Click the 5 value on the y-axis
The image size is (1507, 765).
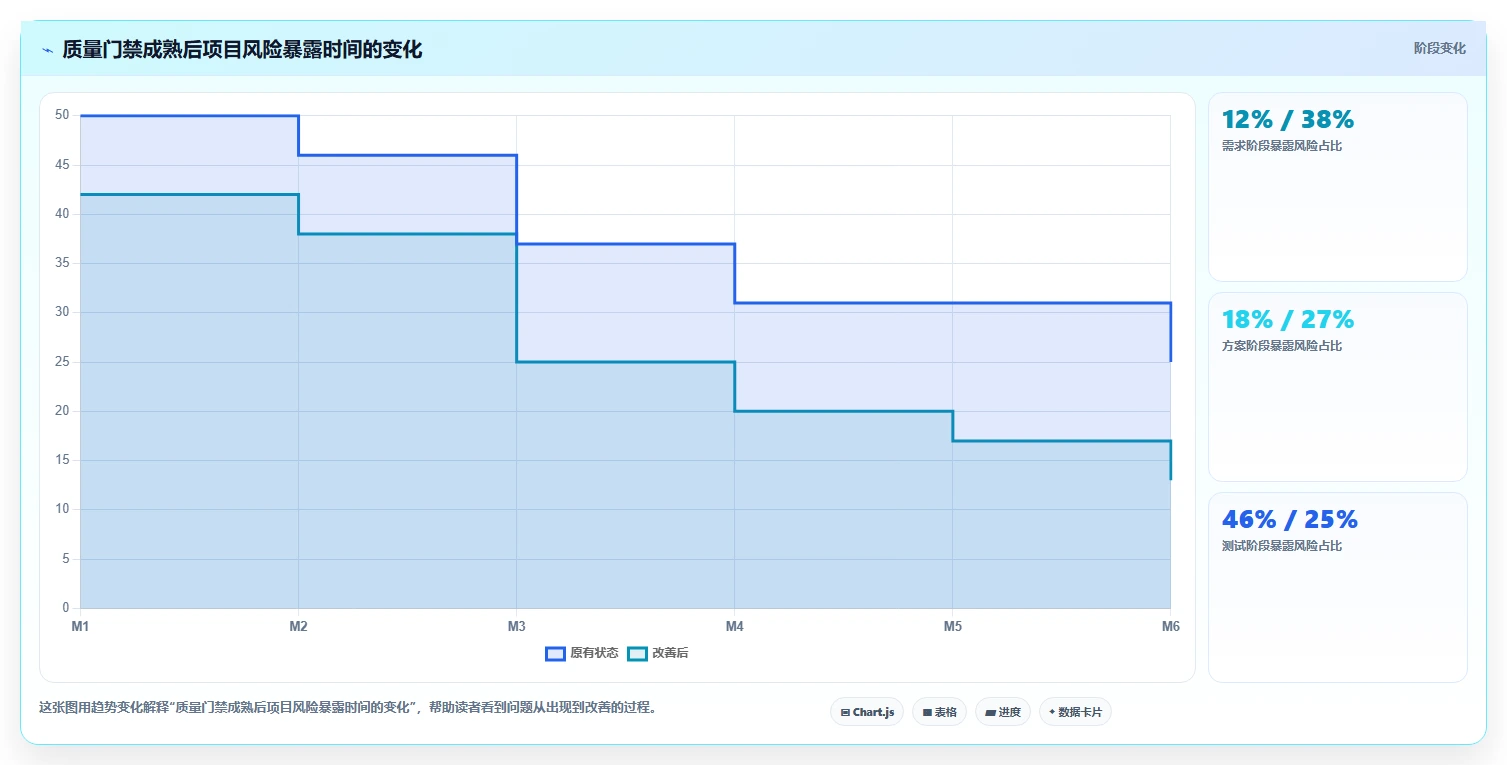click(x=66, y=559)
